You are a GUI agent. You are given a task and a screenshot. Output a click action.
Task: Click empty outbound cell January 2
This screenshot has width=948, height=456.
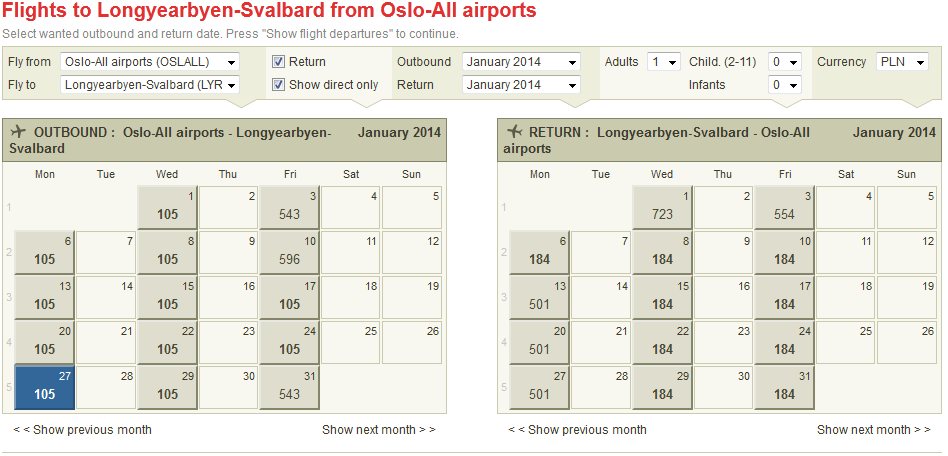pyautogui.click(x=229, y=207)
